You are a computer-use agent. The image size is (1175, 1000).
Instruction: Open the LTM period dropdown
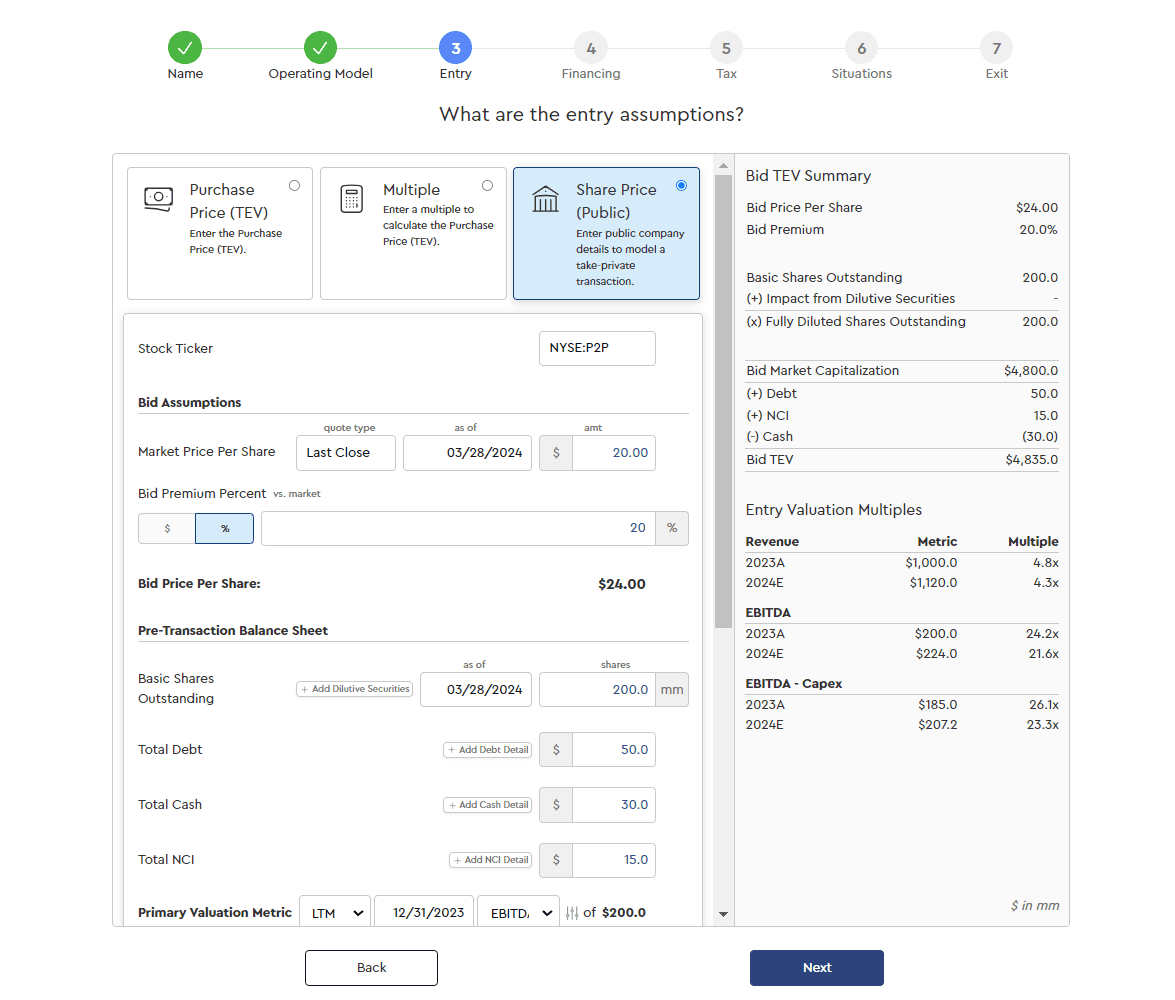(335, 913)
